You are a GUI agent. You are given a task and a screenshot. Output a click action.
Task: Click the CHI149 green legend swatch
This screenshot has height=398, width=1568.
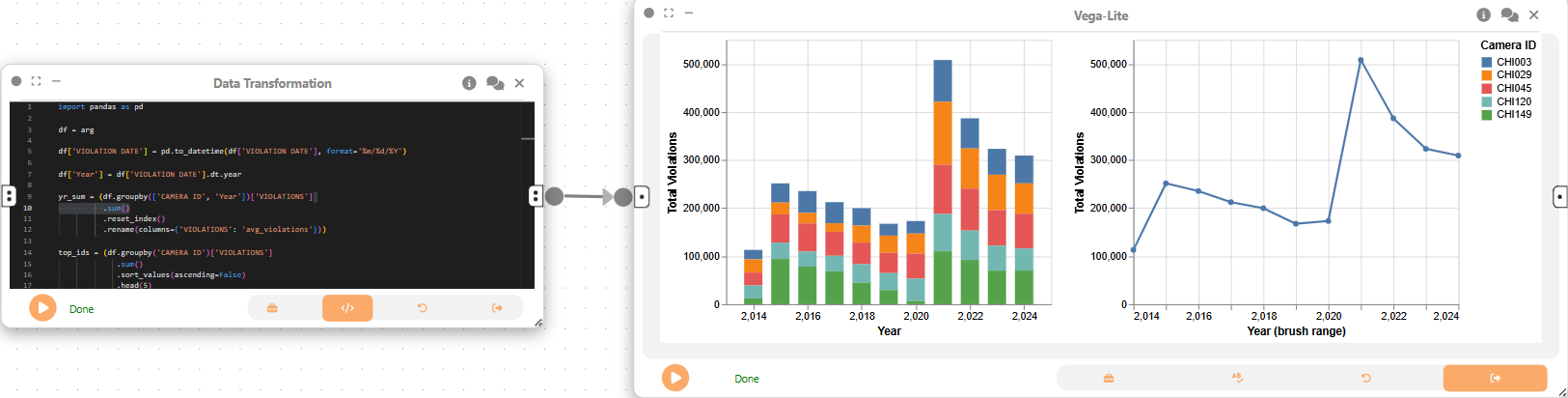1487,114
